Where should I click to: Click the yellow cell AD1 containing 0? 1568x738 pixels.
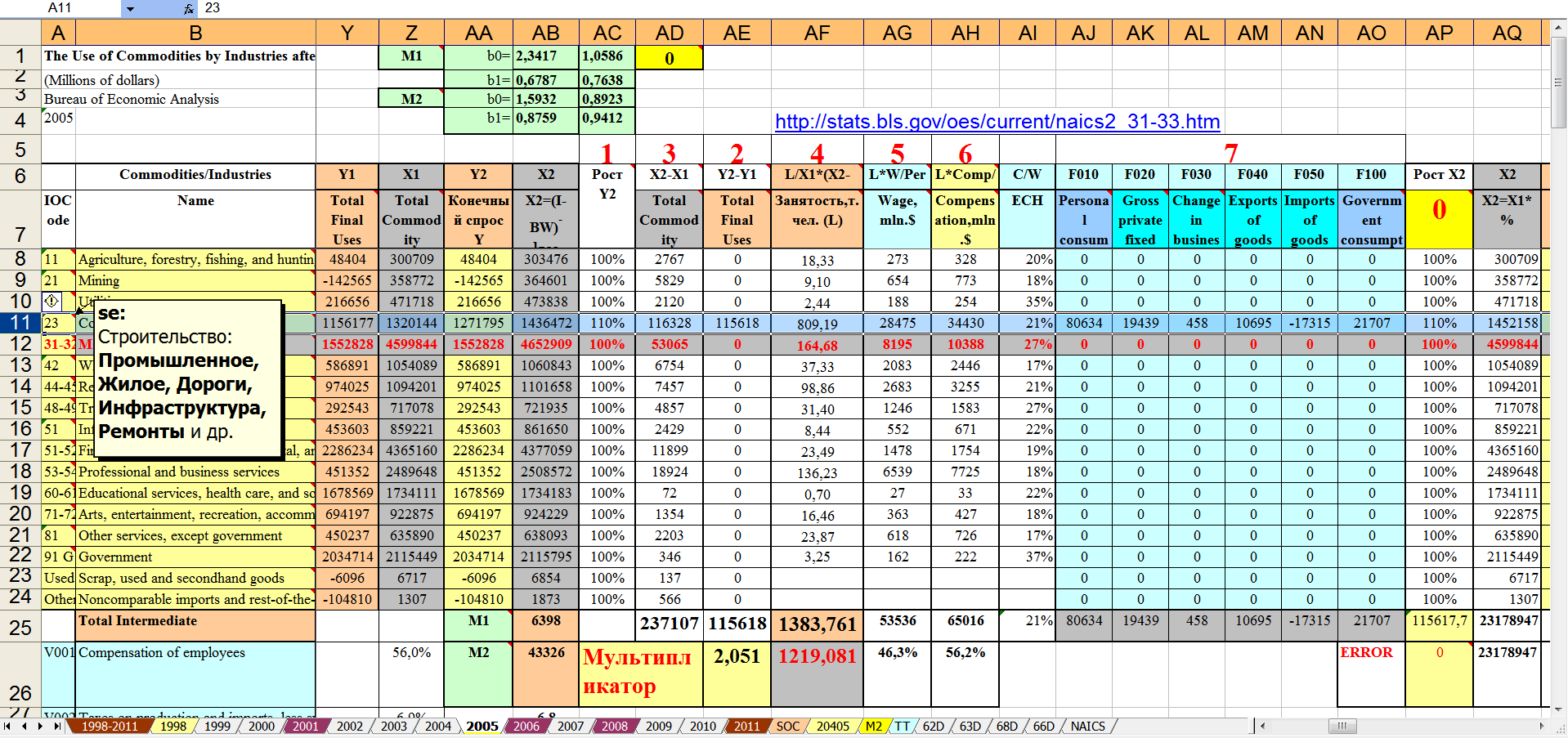click(669, 58)
